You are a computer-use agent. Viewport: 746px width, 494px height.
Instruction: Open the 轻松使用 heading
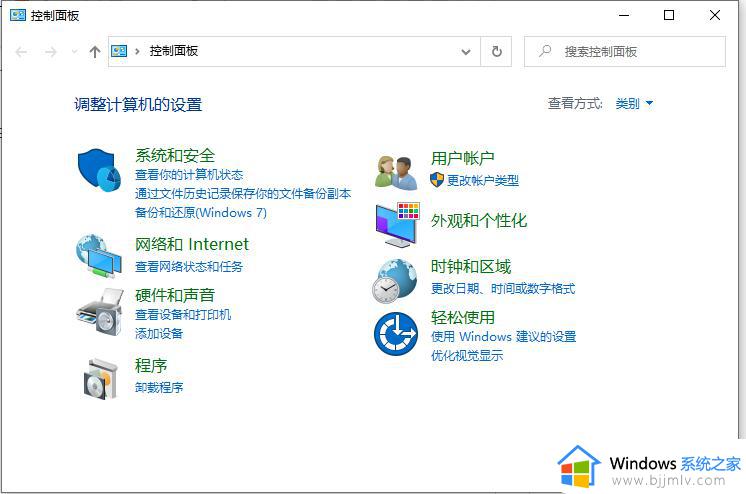(463, 317)
